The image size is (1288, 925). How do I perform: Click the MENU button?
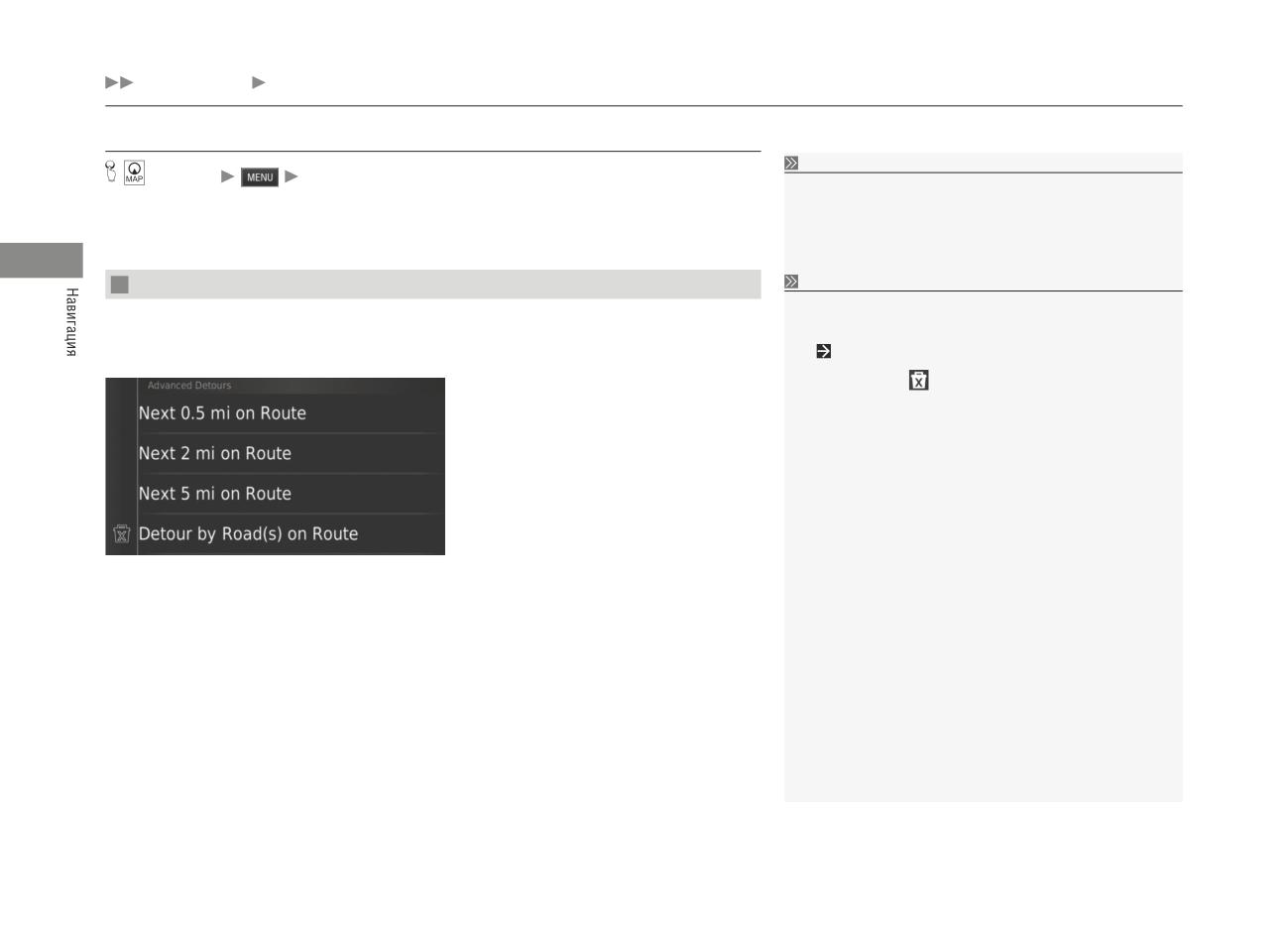(x=260, y=177)
